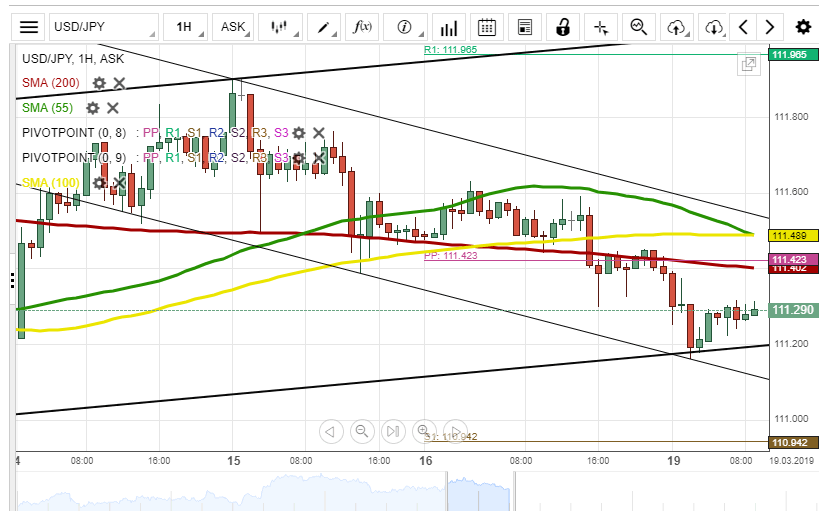This screenshot has width=827, height=517.
Task: Click the 111.800 price axis label
Action: click(791, 117)
